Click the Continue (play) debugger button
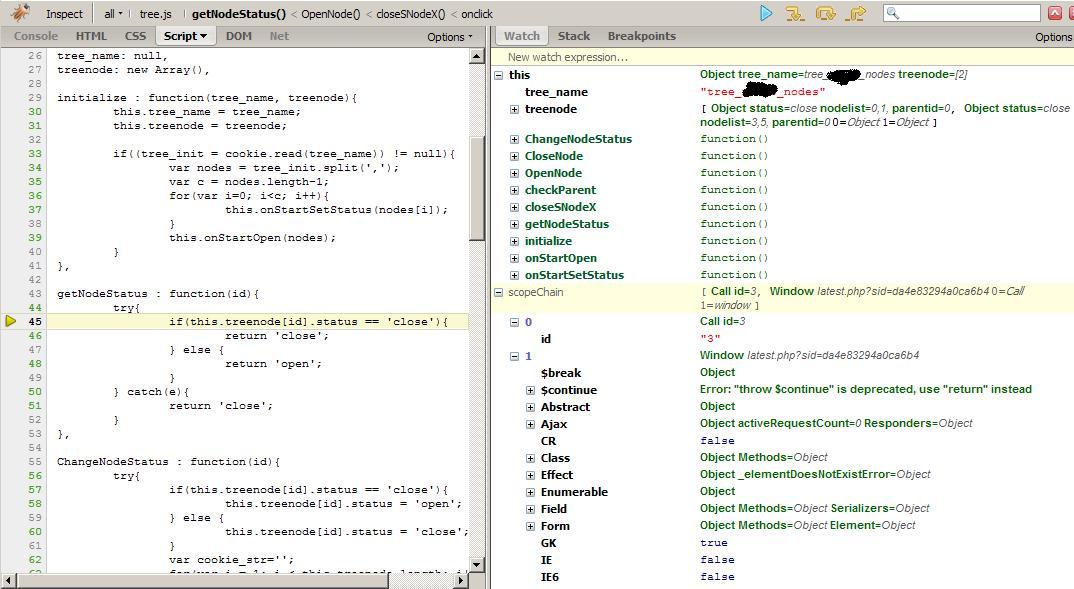 pos(766,13)
